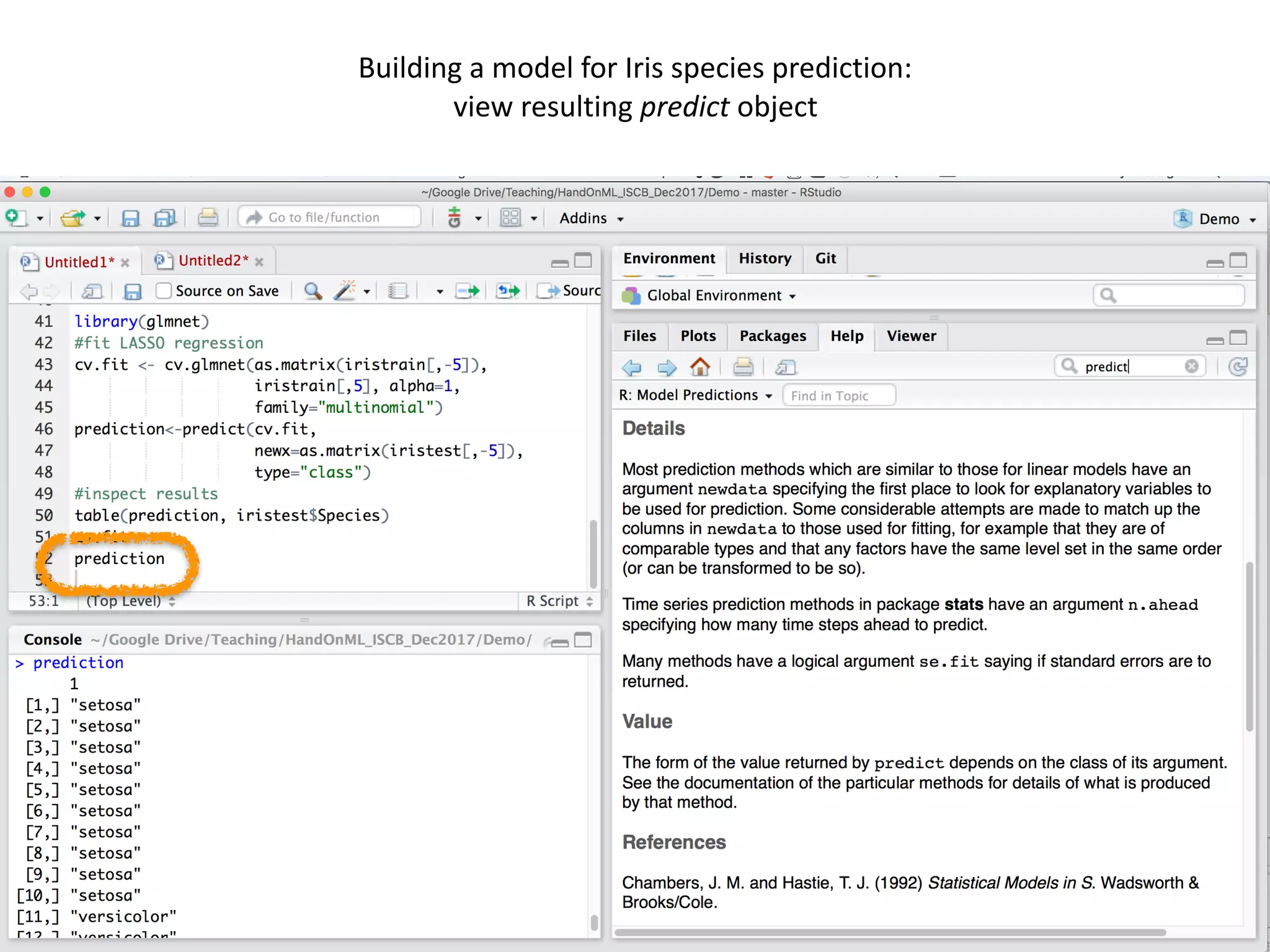The height and width of the screenshot is (952, 1270).
Task: Open the Viewer tab
Action: point(911,336)
